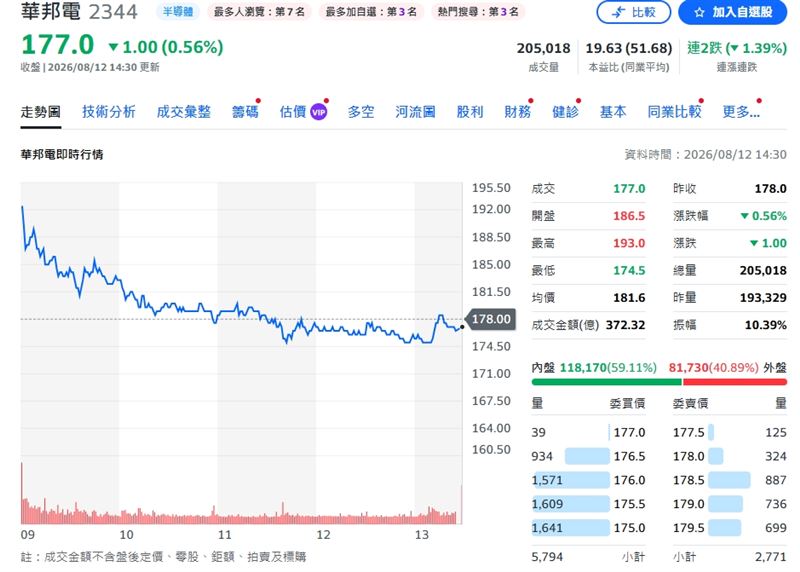The width and height of the screenshot is (800, 572).
Task: Click the 資料時間 2026/08/12 14:30 timestamp
Action: [x=706, y=155]
